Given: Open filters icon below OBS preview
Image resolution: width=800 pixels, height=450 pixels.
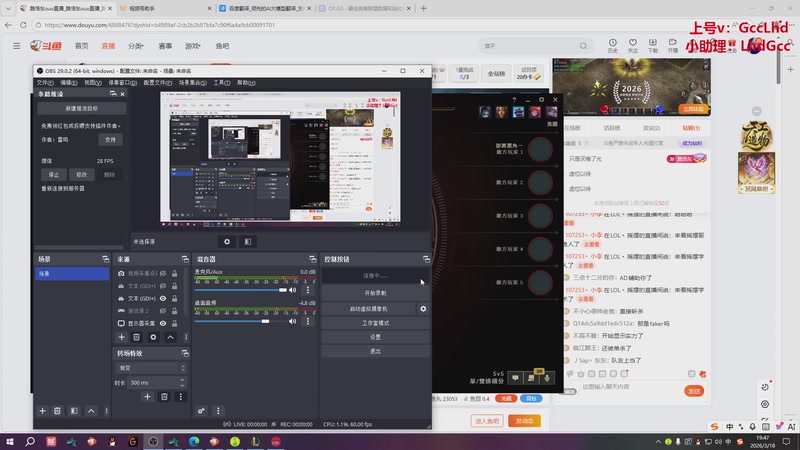Looking at the screenshot, I should (248, 242).
